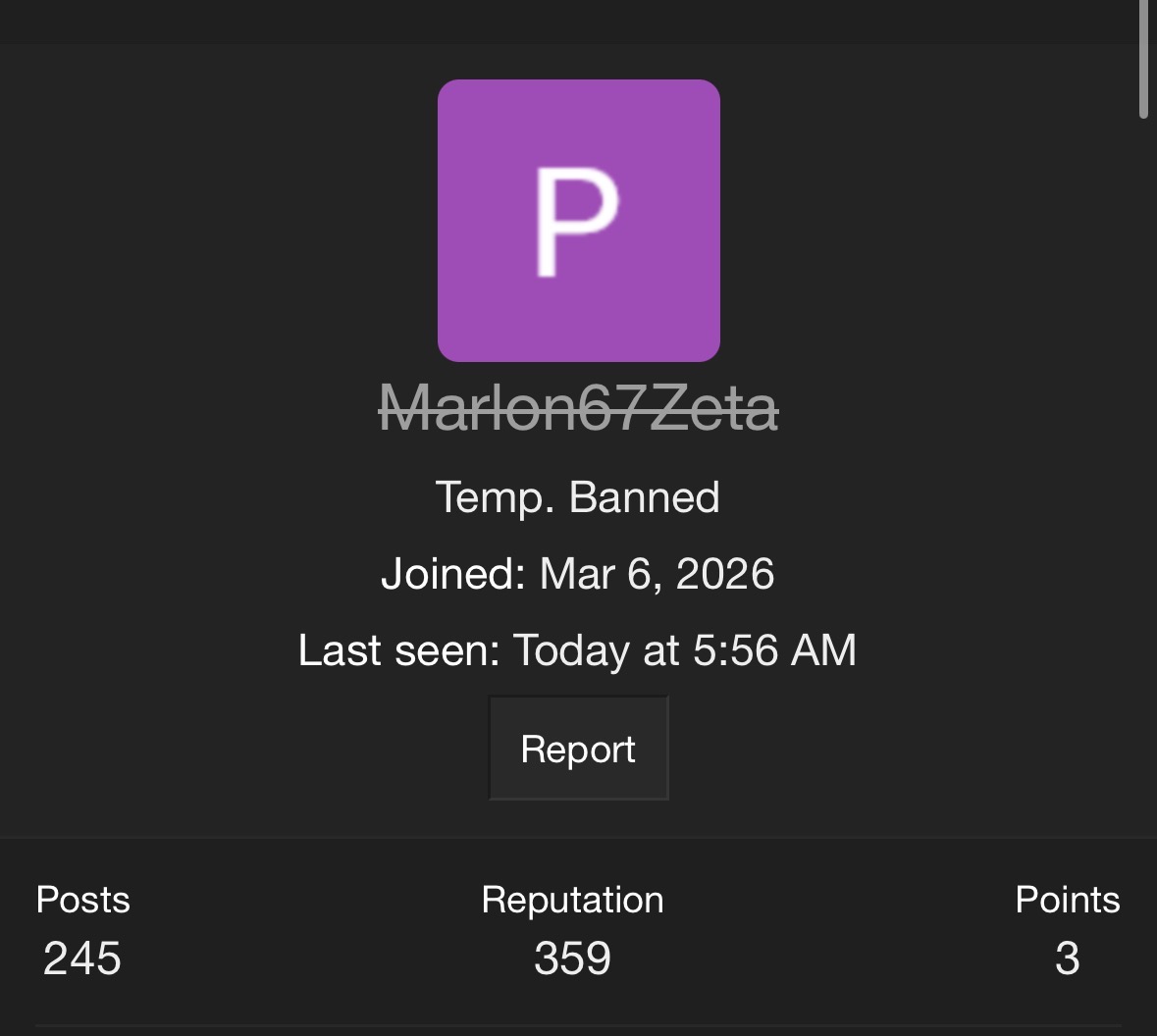Click the vertical scrollbar thumb
This screenshot has width=1157, height=1036.
1143,59
